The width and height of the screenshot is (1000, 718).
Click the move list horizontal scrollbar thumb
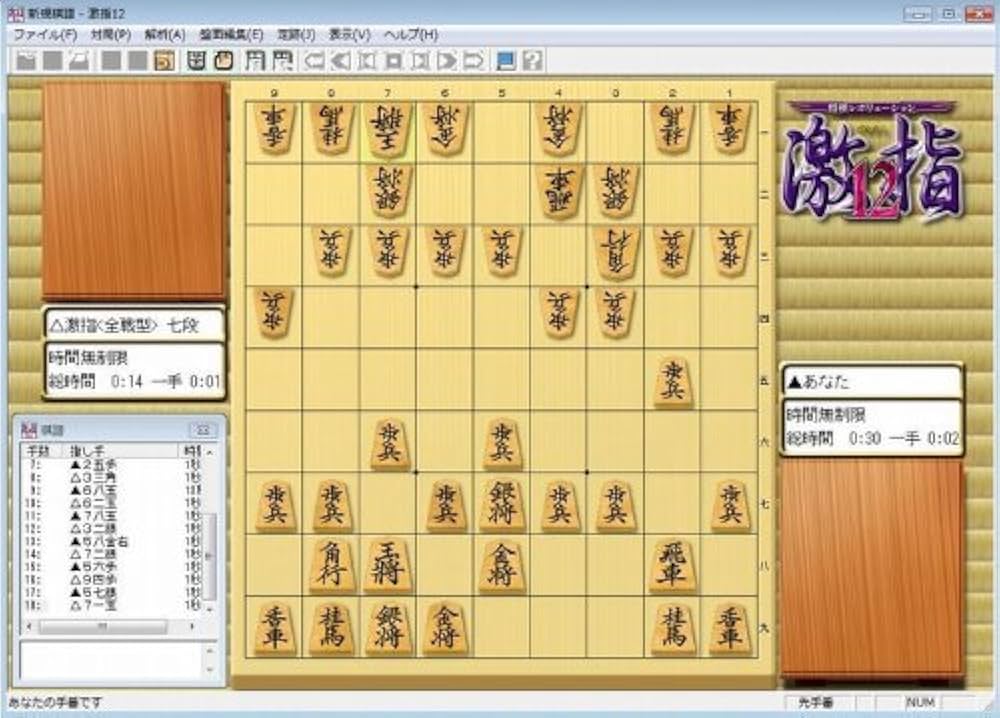(x=102, y=627)
